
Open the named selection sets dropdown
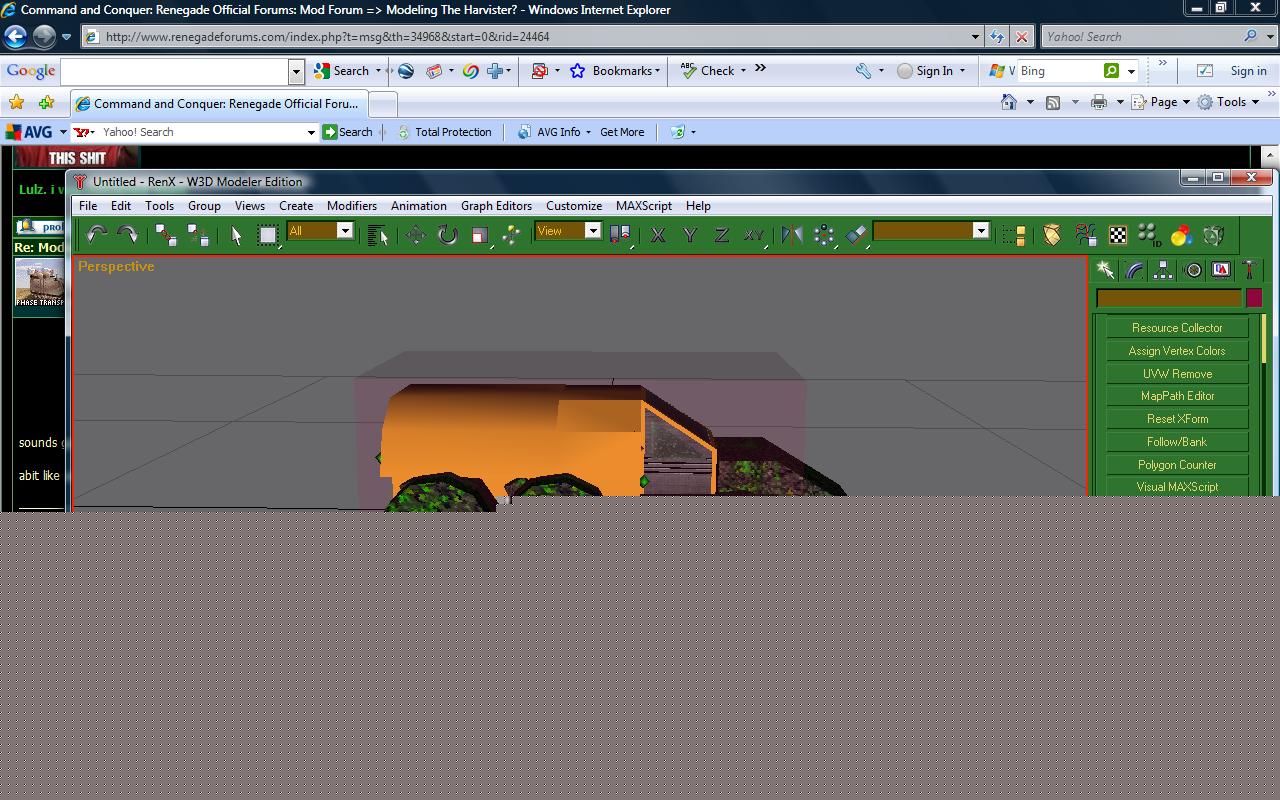(x=980, y=231)
